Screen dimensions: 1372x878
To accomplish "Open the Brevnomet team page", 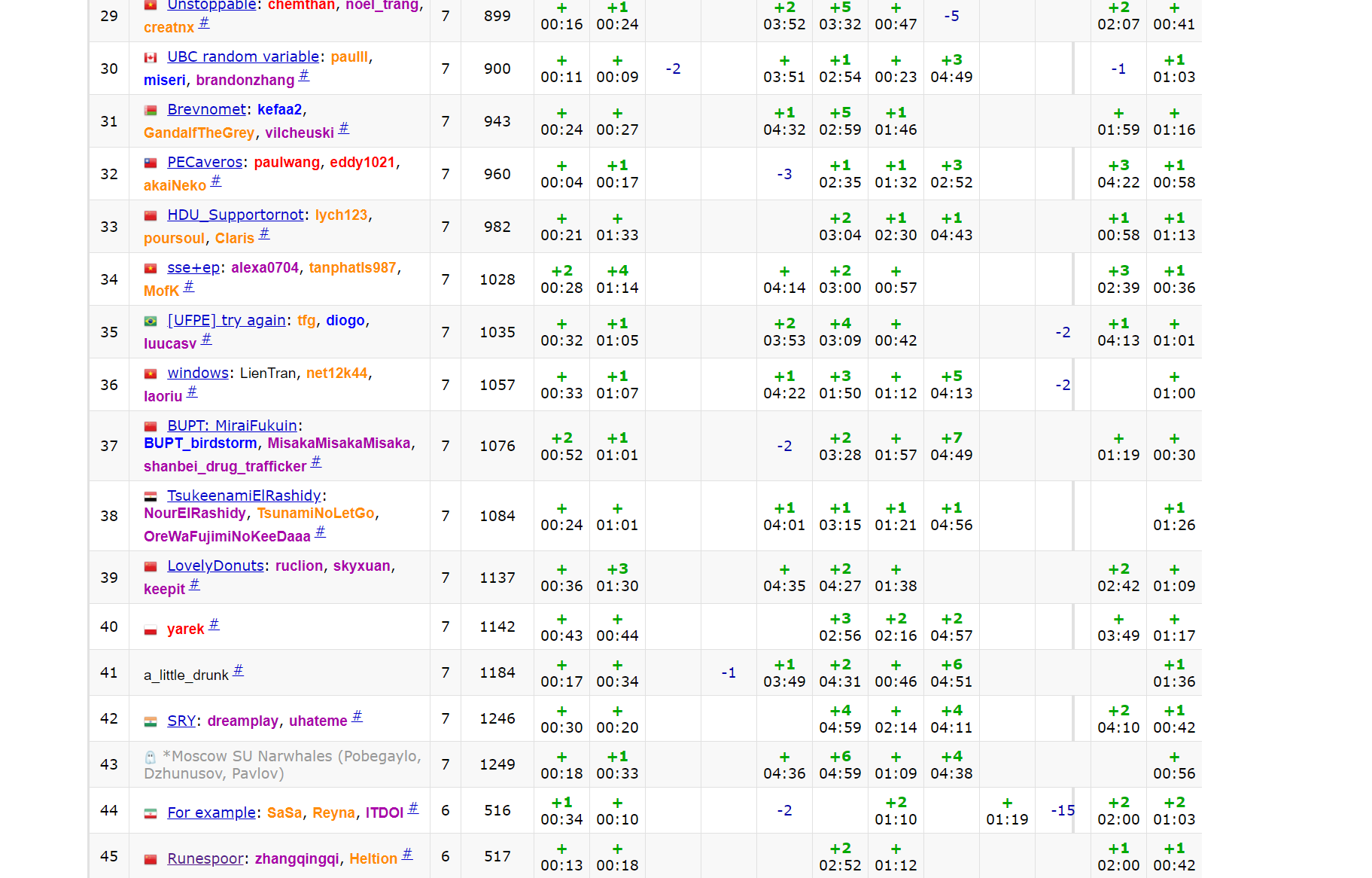I will pyautogui.click(x=206, y=109).
